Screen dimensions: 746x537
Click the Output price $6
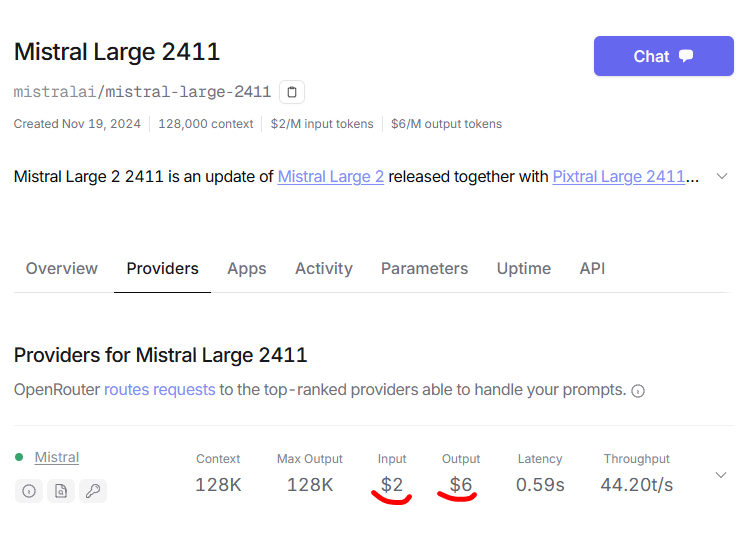pos(461,485)
